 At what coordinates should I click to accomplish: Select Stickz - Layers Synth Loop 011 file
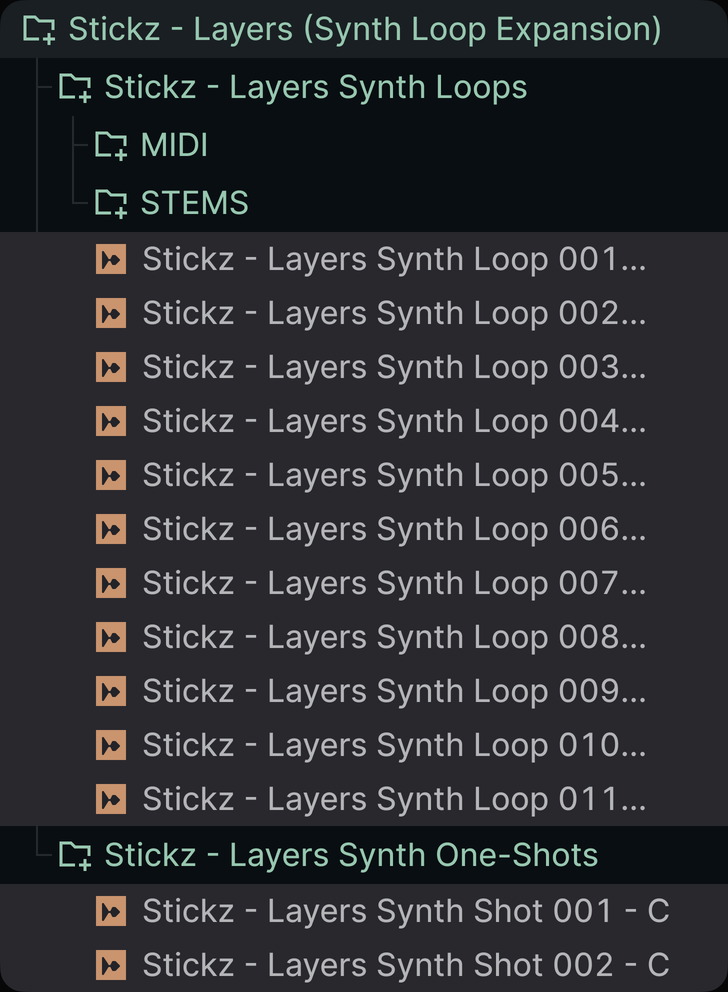364,799
